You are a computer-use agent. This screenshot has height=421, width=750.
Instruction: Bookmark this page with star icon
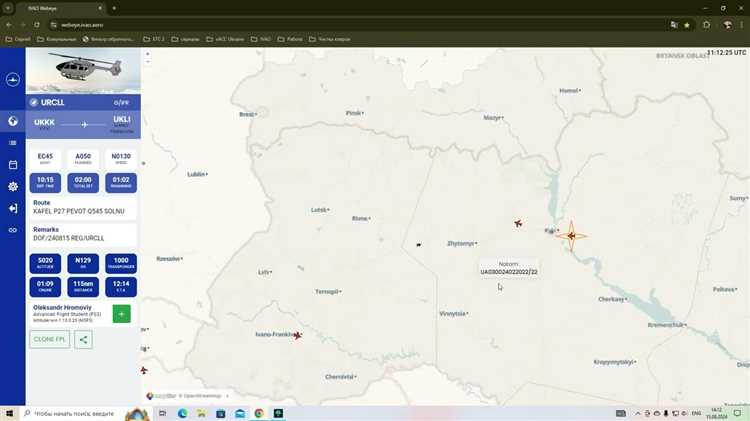click(x=687, y=24)
